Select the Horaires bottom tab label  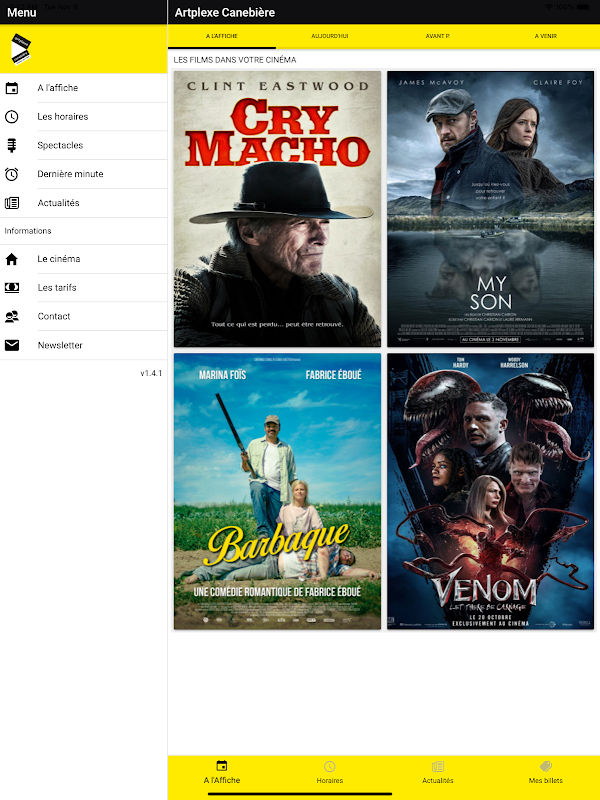[x=330, y=781]
